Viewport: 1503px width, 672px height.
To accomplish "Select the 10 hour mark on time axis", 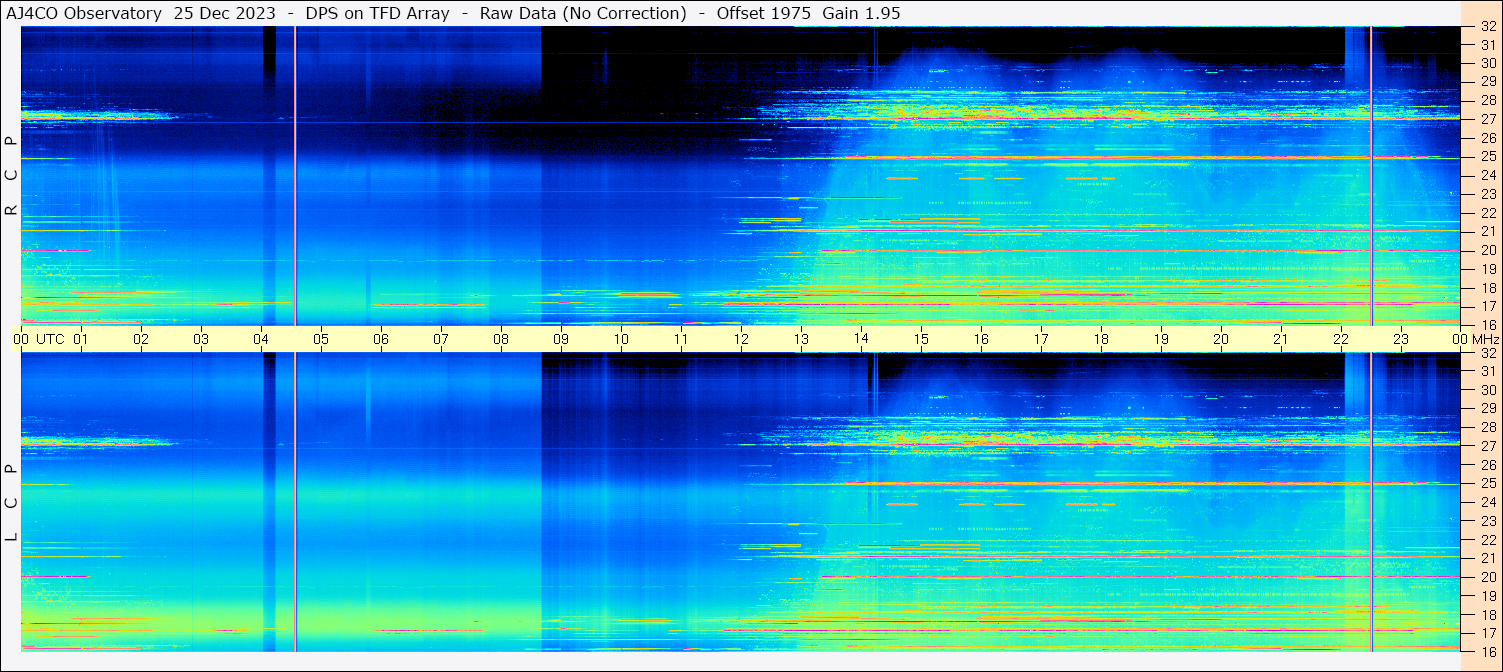I will point(621,339).
